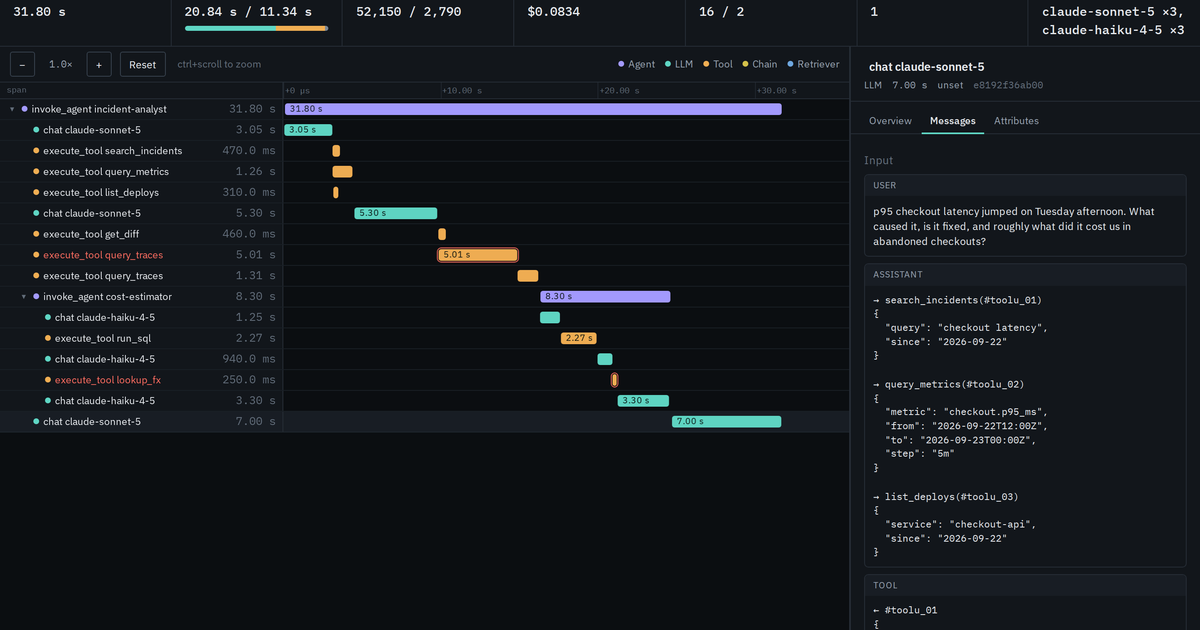Viewport: 1200px width, 630px height.
Task: Open the Attributes tab
Action: 1016,121
